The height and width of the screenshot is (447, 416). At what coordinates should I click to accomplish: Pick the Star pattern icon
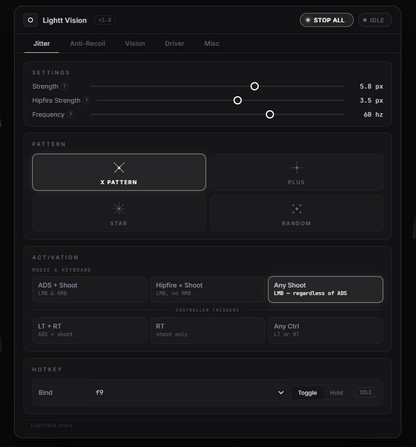(119, 209)
